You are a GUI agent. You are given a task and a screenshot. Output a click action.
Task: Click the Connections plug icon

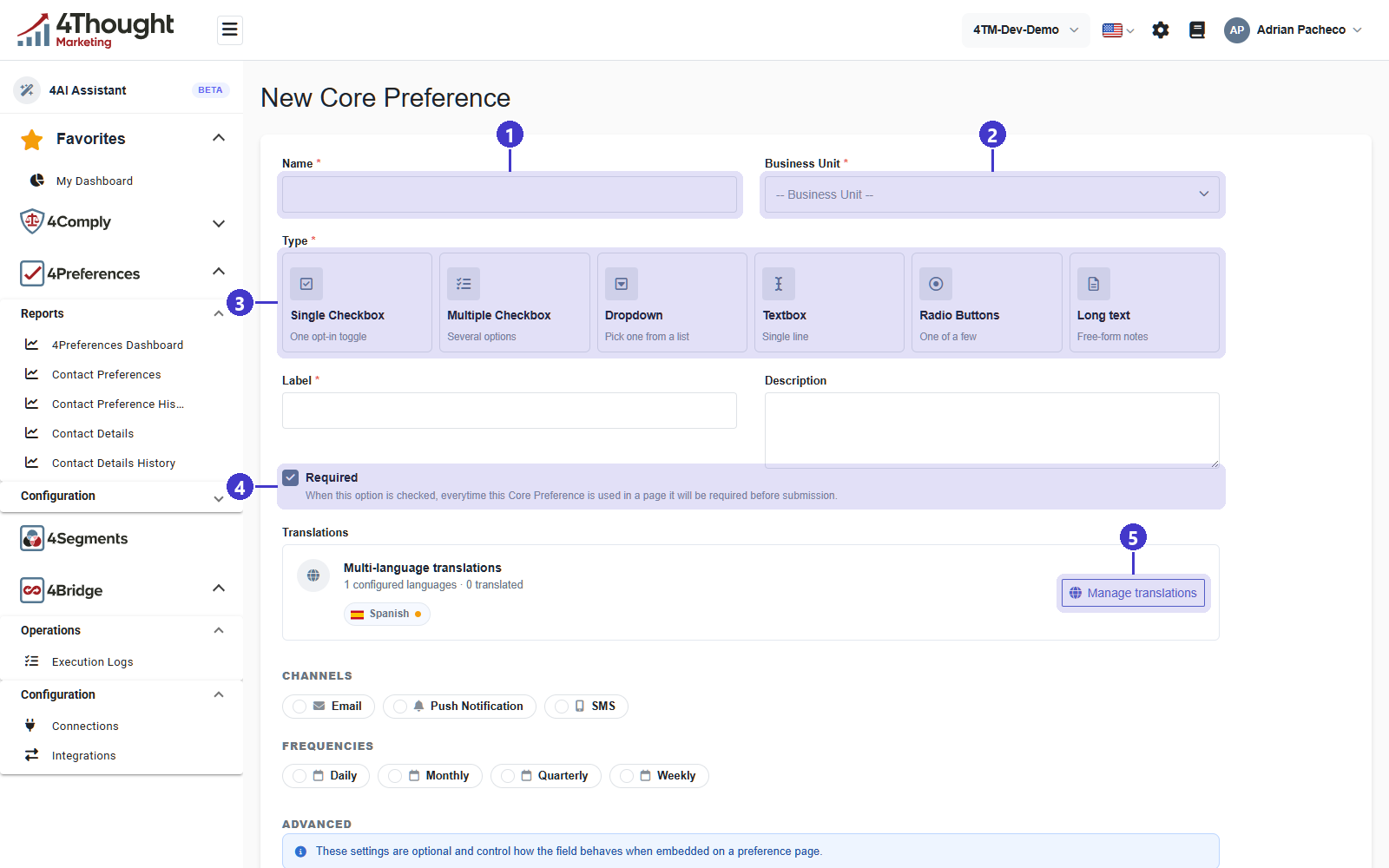(30, 726)
